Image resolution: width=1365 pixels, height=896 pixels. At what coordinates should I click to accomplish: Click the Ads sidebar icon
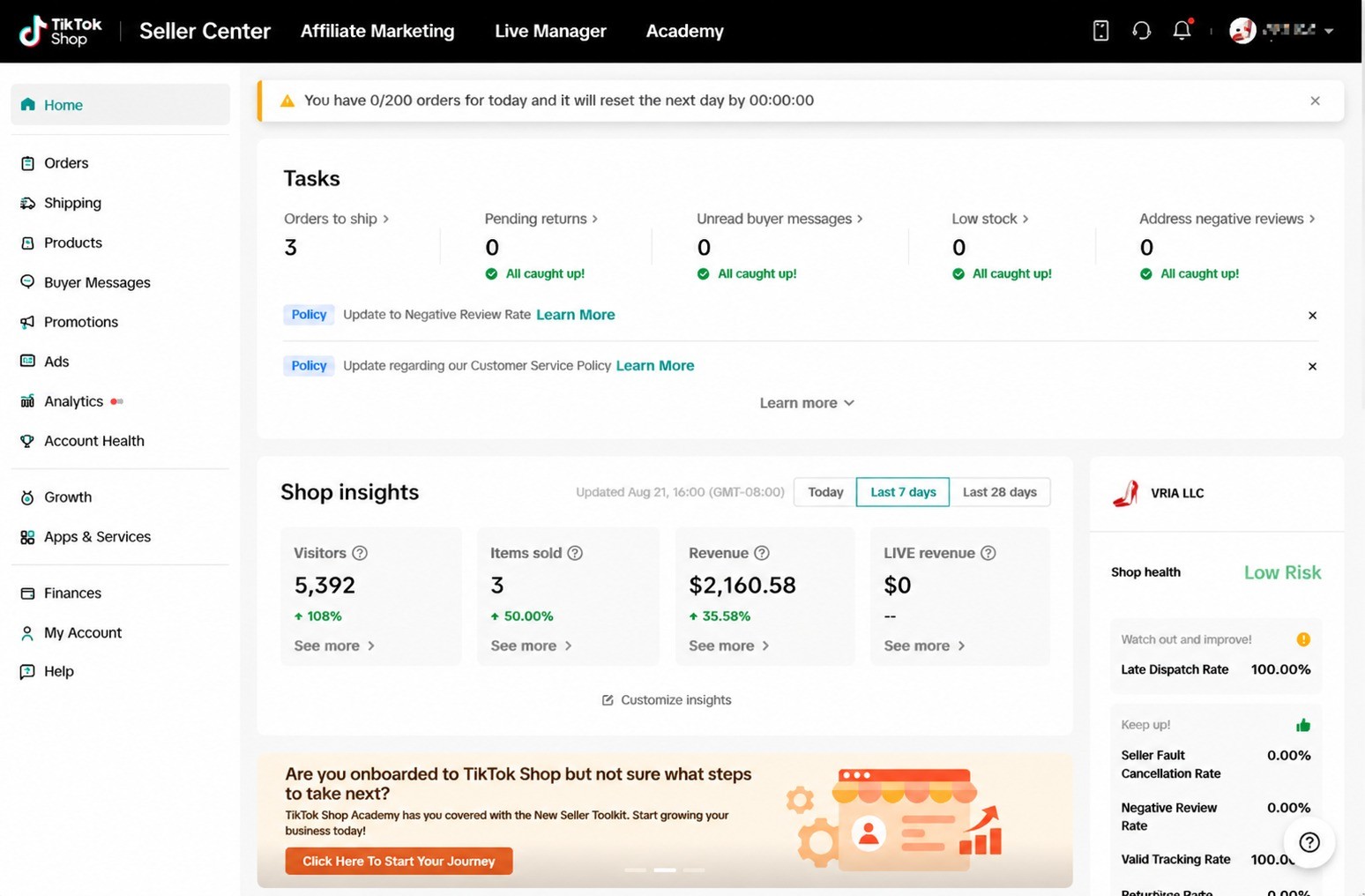27,361
